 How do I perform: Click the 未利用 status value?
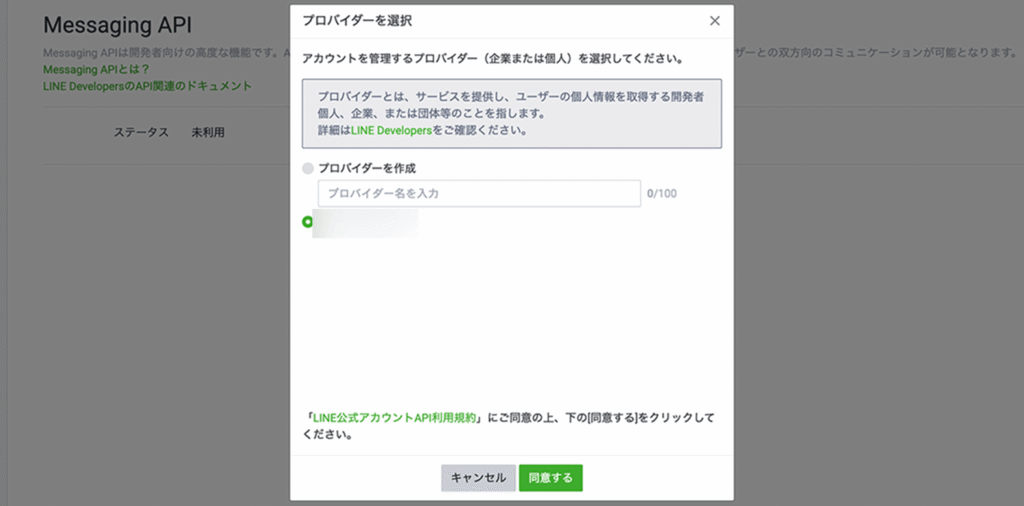click(x=208, y=133)
